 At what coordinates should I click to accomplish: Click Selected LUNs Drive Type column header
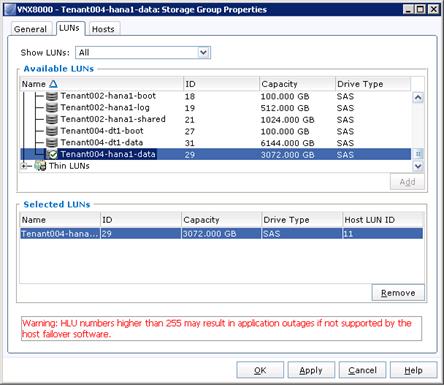(302, 220)
